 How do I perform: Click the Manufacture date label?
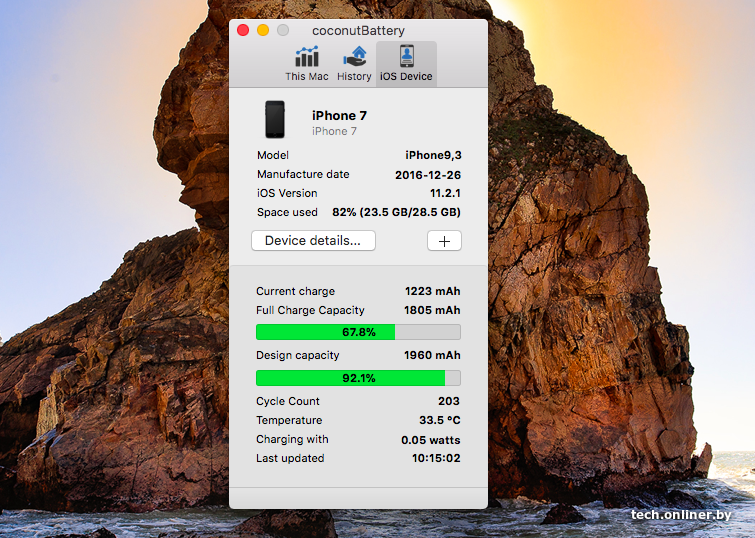tap(303, 174)
